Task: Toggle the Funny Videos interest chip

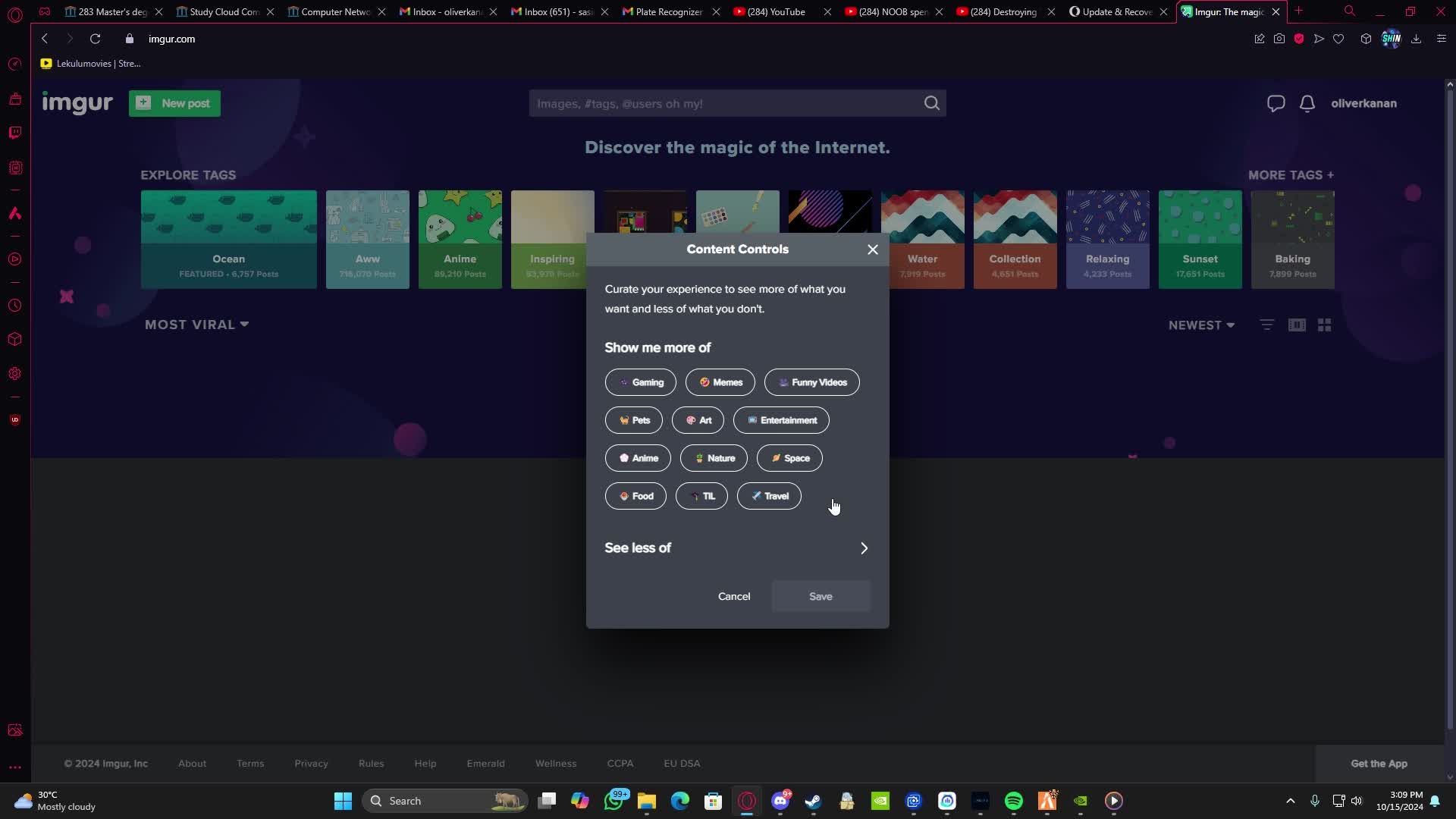Action: pos(811,382)
